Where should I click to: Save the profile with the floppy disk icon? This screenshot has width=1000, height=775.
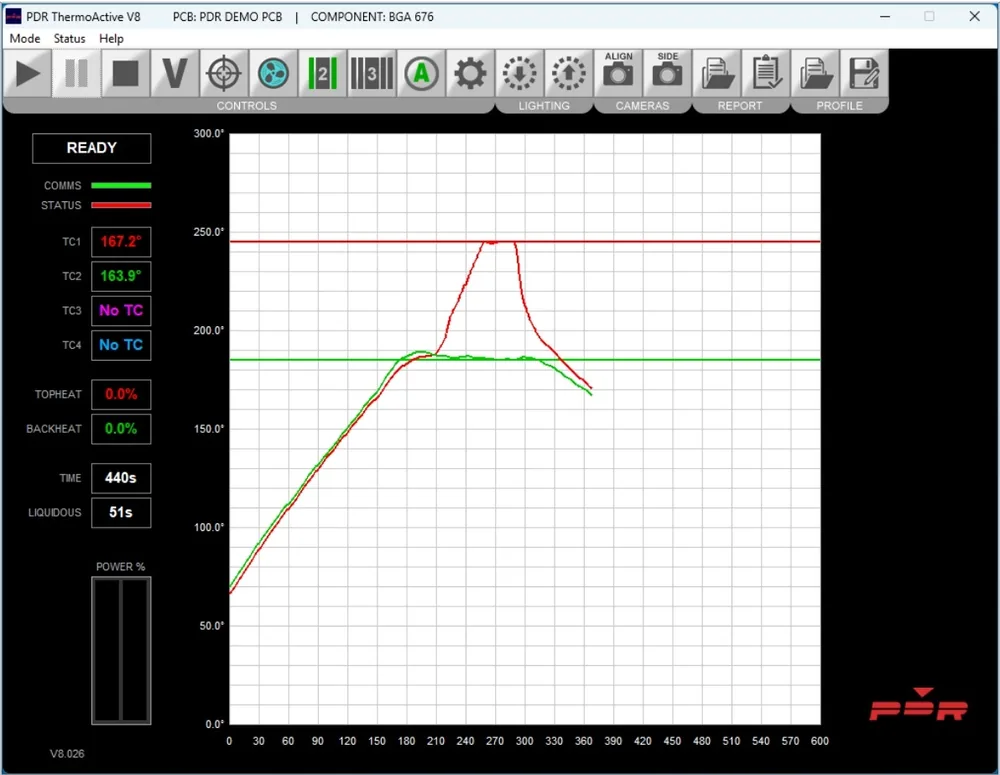[x=864, y=73]
